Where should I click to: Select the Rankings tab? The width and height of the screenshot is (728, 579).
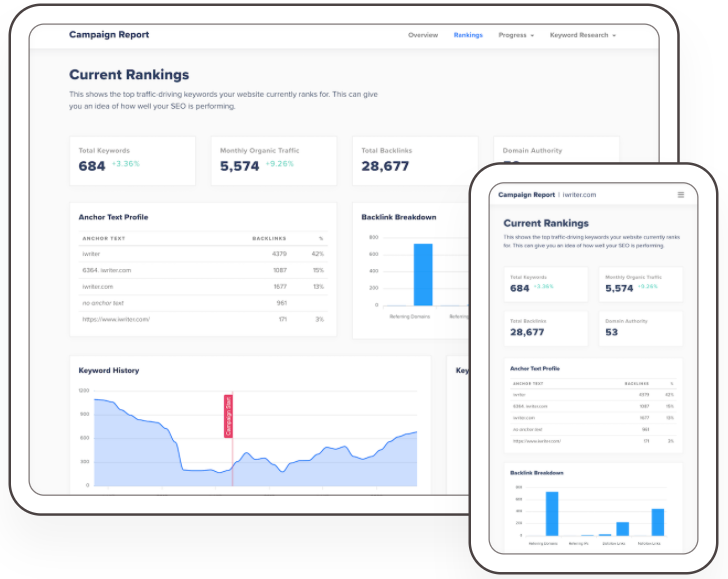click(468, 35)
